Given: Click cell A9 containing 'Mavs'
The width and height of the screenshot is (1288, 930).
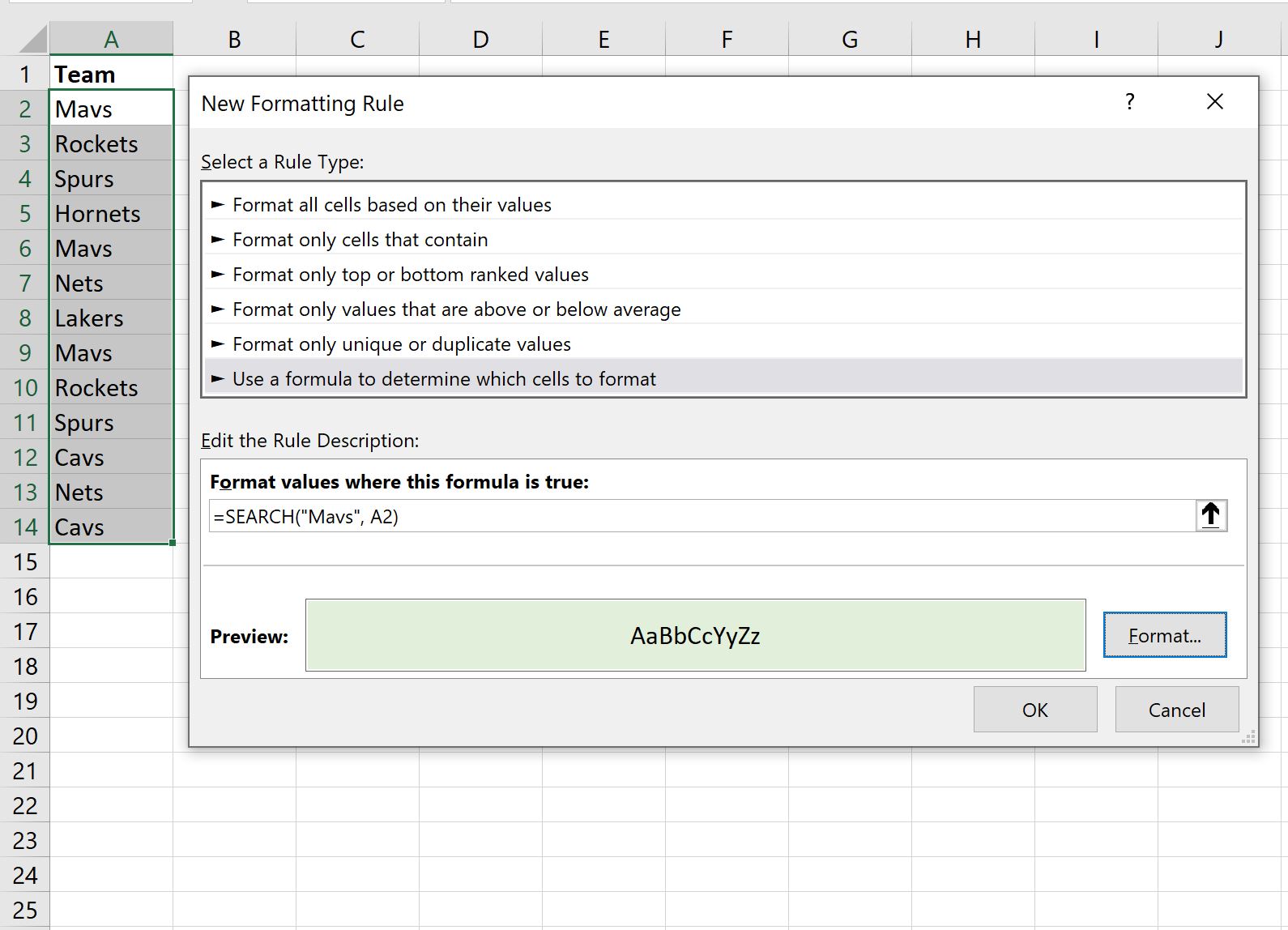Looking at the screenshot, I should click(111, 352).
